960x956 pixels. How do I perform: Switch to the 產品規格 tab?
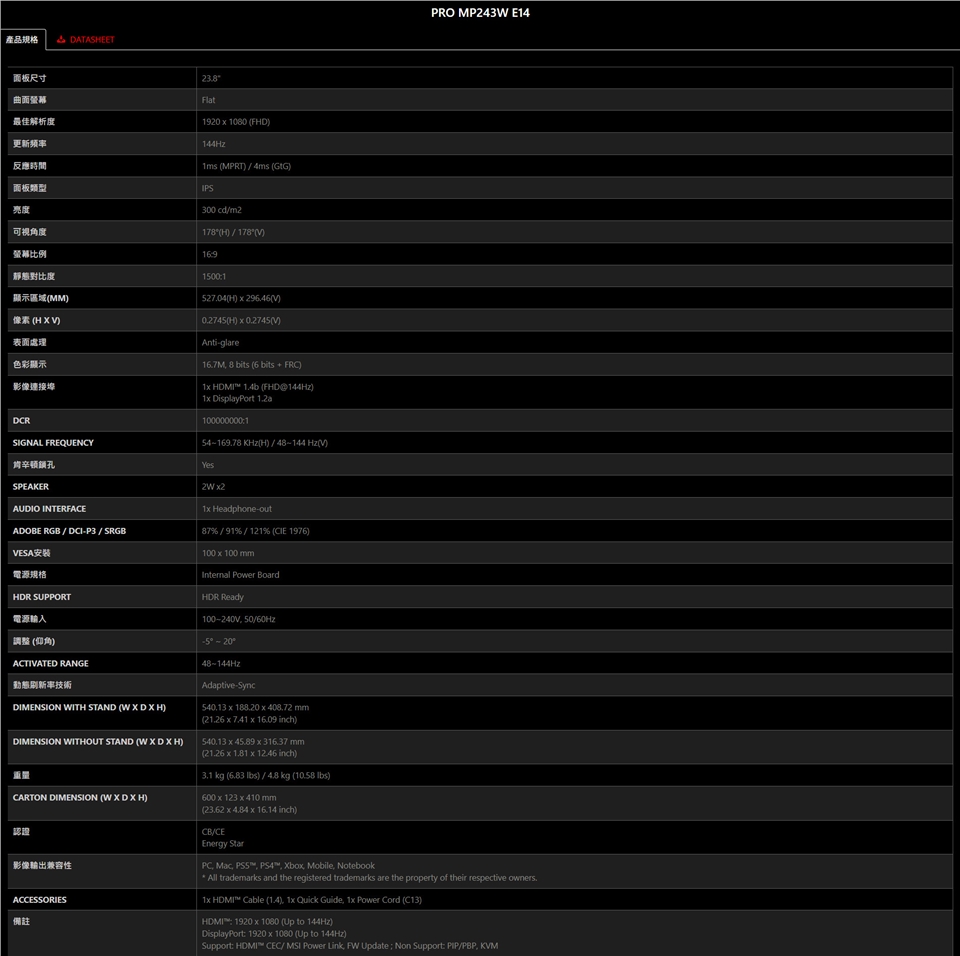(x=22, y=40)
